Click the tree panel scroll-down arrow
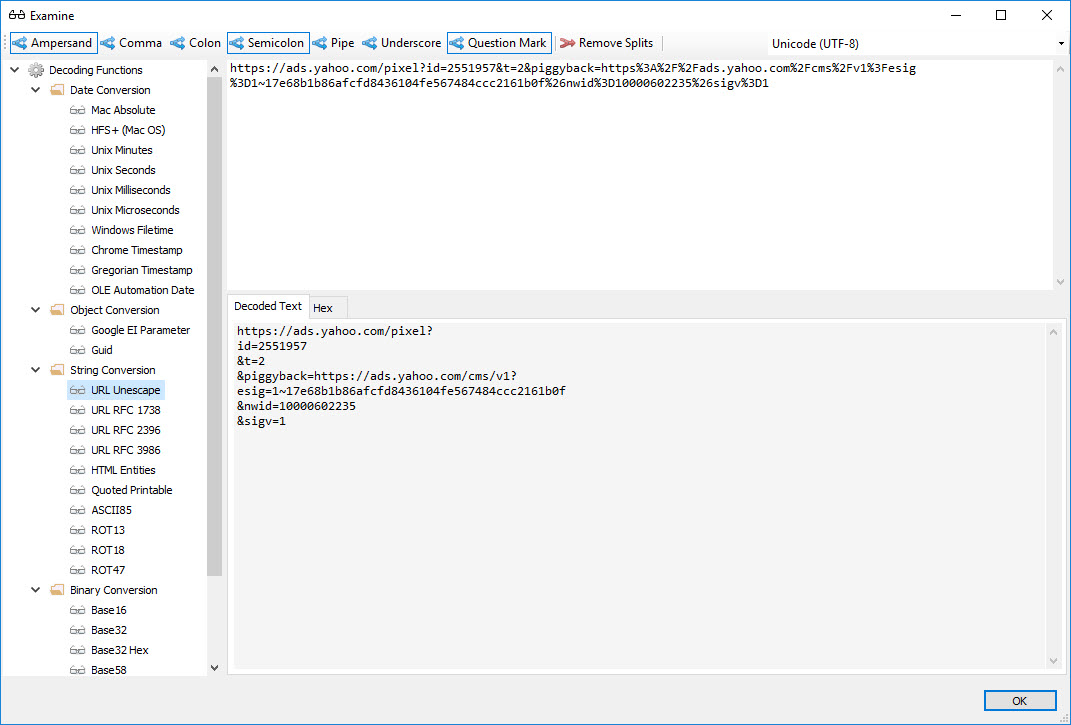The width and height of the screenshot is (1071, 725). (x=214, y=668)
